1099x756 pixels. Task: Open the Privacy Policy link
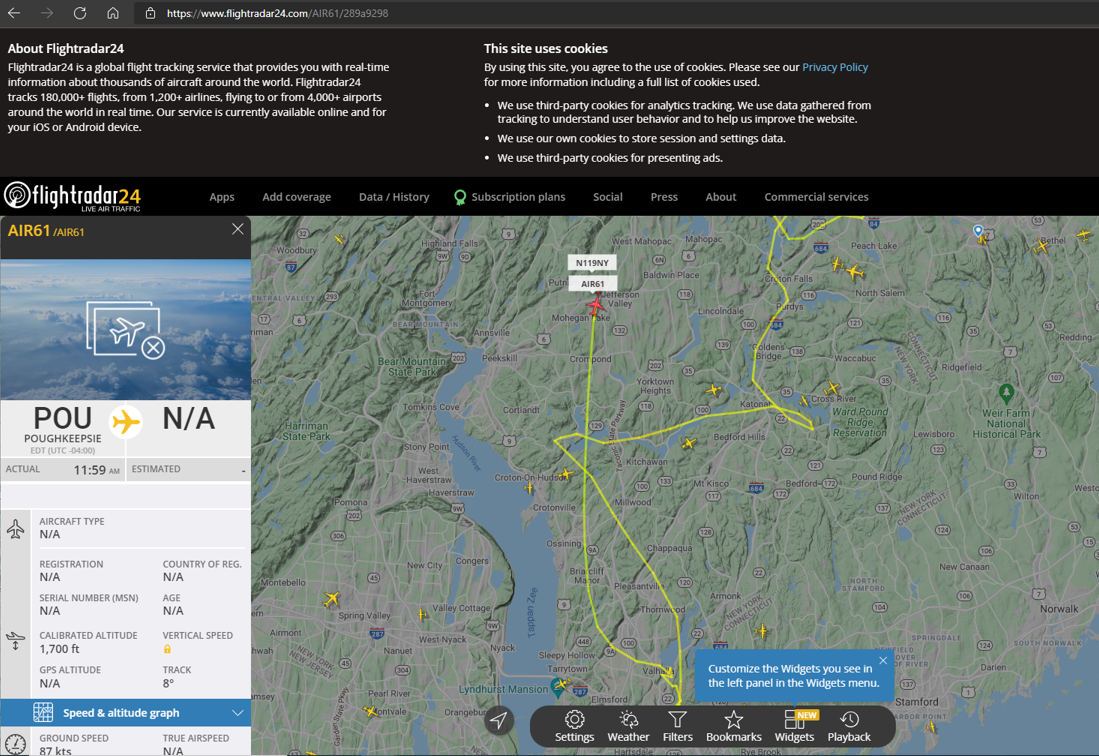tap(835, 67)
